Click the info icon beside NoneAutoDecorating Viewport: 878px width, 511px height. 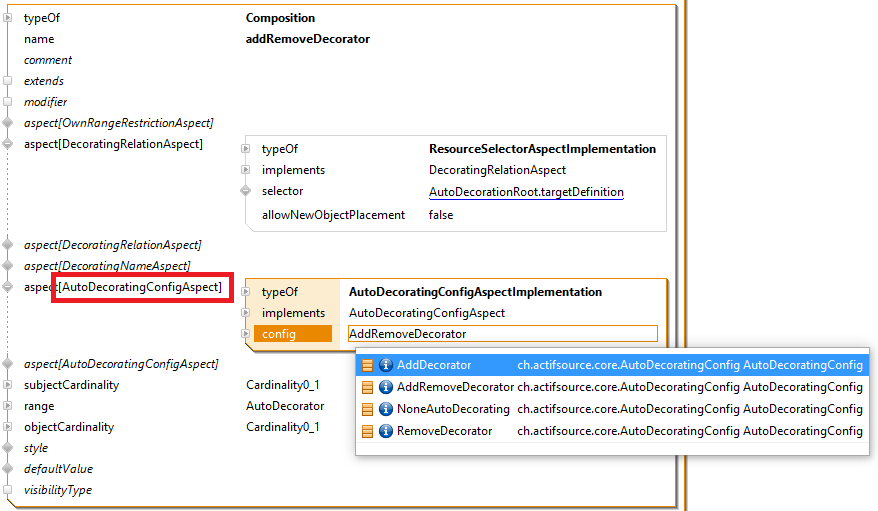point(386,409)
